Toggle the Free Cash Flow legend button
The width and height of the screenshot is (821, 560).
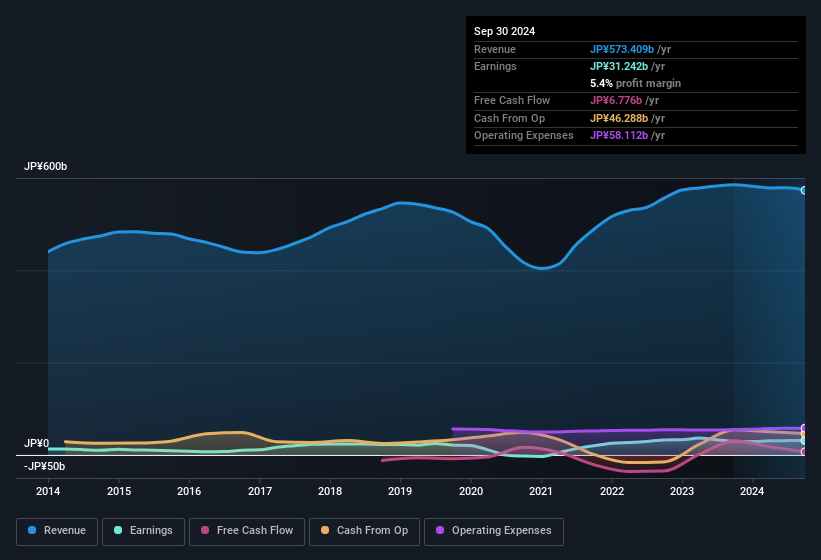pos(247,531)
